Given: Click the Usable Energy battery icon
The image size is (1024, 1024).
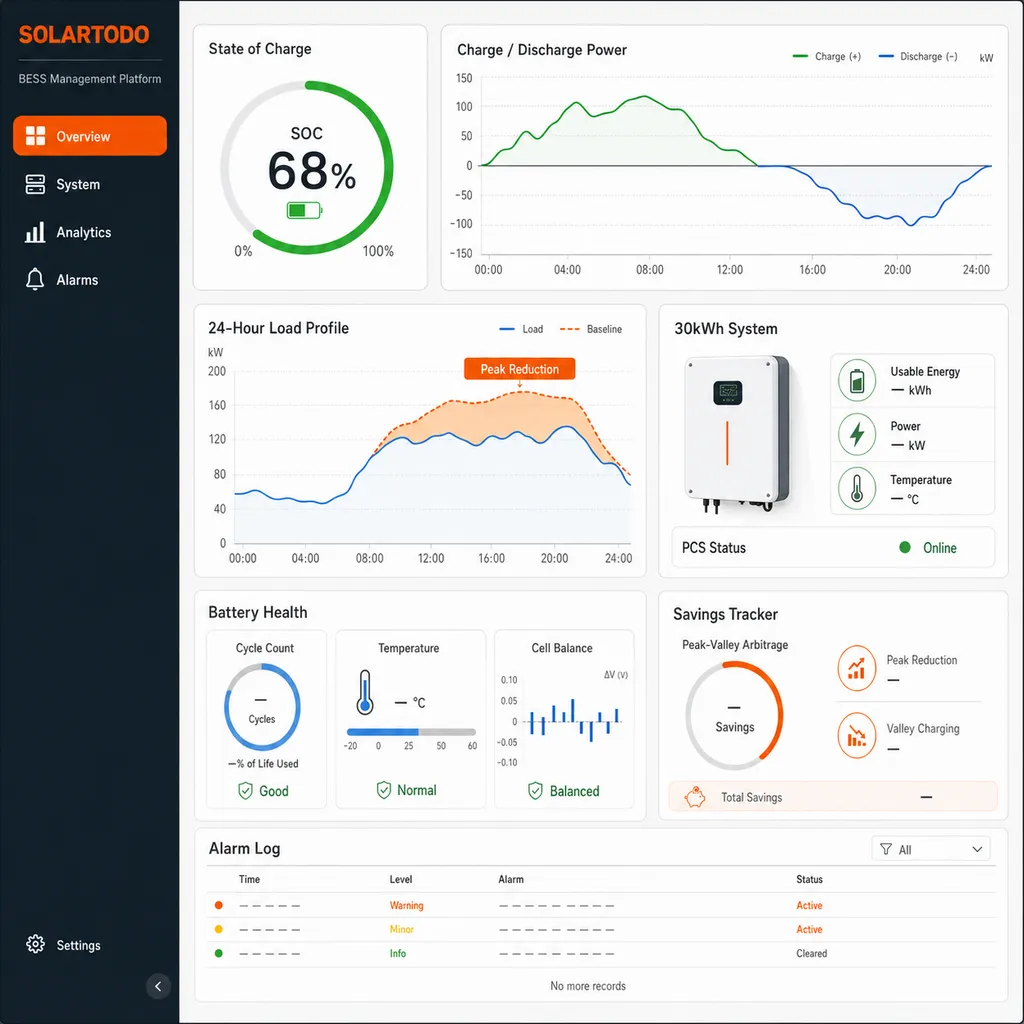Looking at the screenshot, I should [x=857, y=380].
